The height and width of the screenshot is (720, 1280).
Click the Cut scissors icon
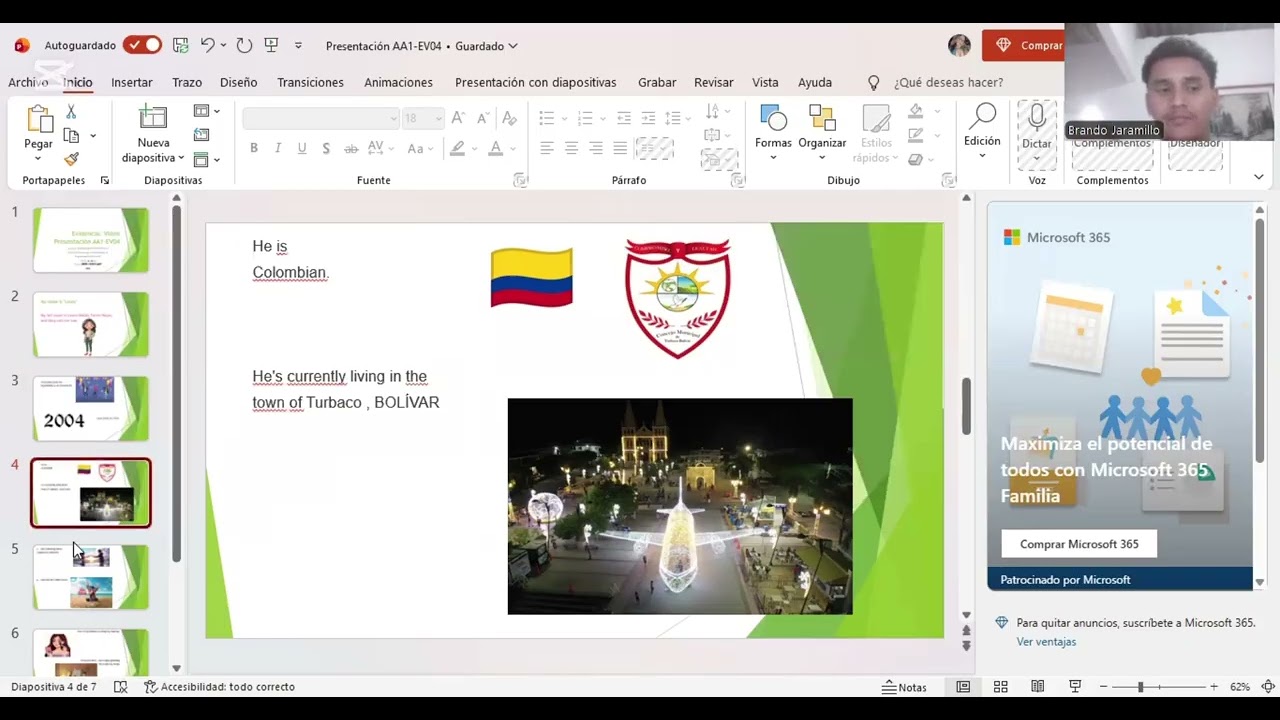(71, 112)
